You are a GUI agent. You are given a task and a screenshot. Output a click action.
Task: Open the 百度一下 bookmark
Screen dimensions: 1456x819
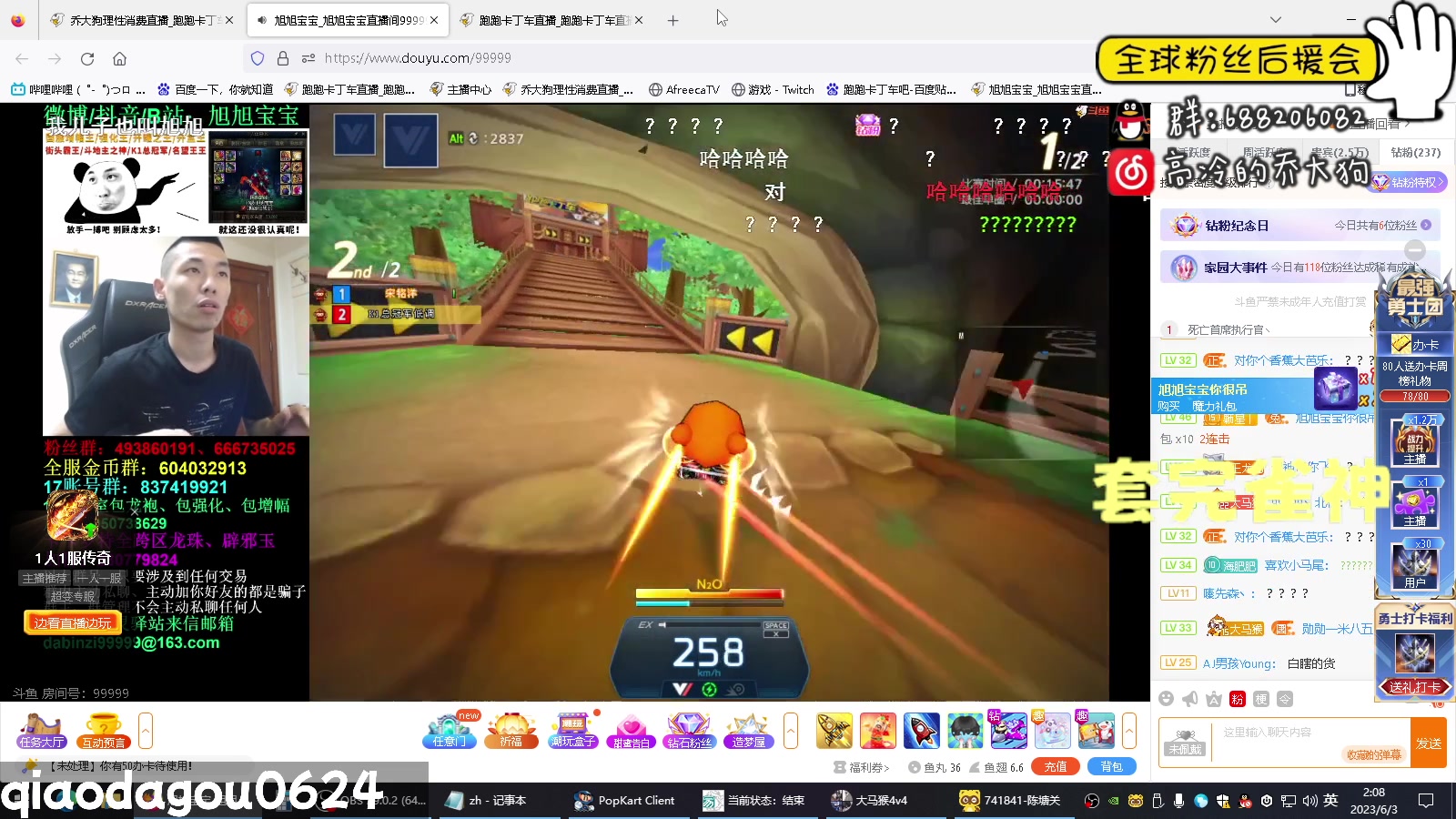[216, 89]
